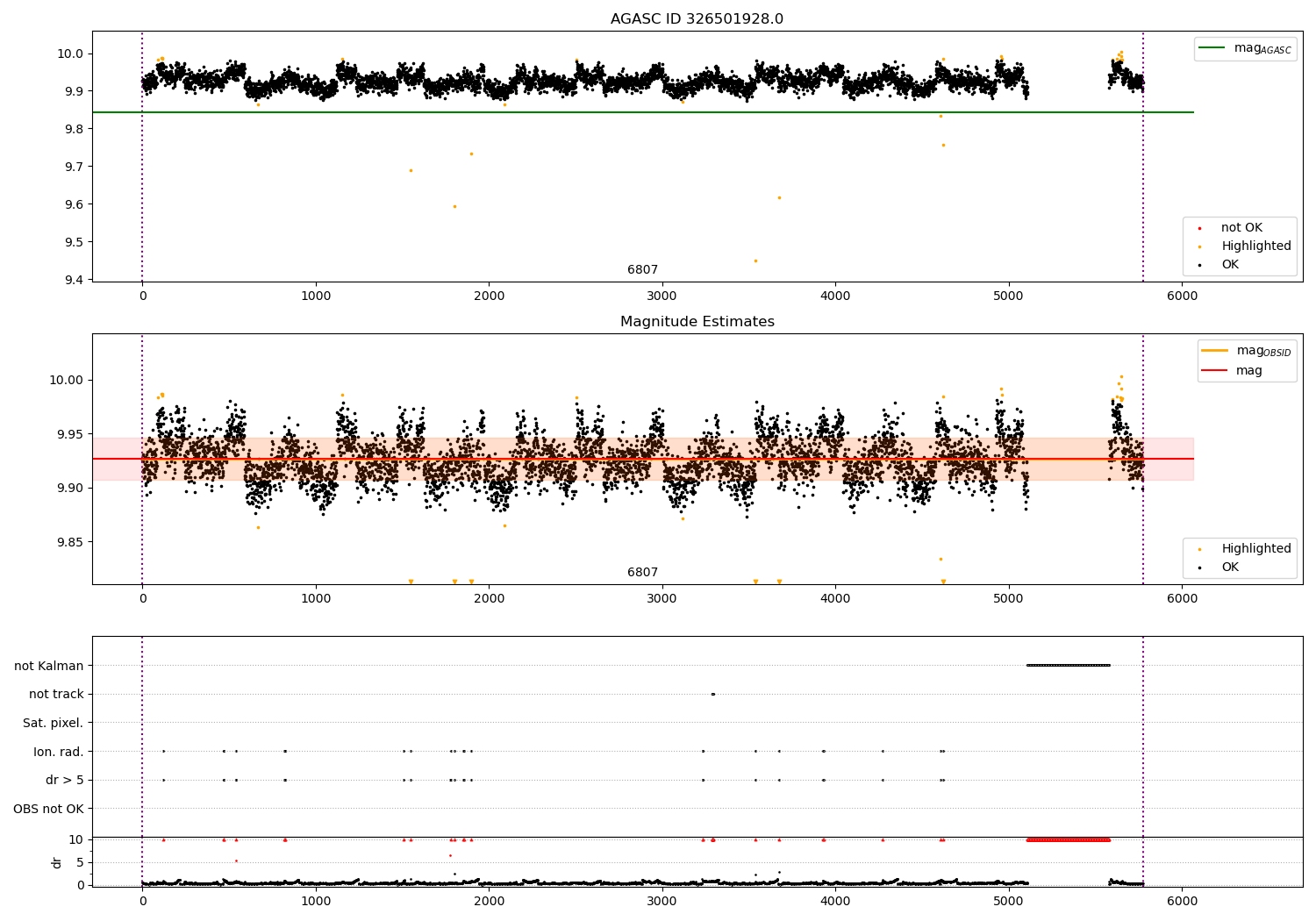
Task: Click the 10 tick on dr axis
Action: pyautogui.click(x=76, y=839)
